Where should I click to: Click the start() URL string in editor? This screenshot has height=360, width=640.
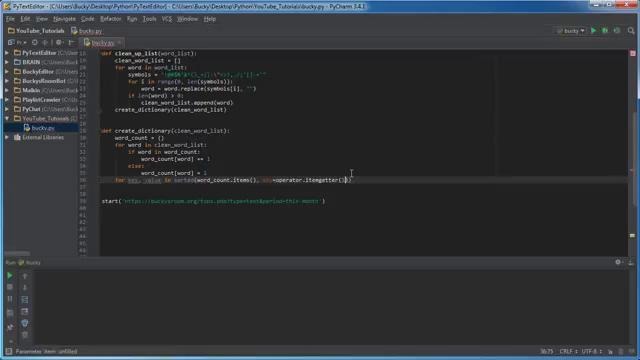(222, 201)
